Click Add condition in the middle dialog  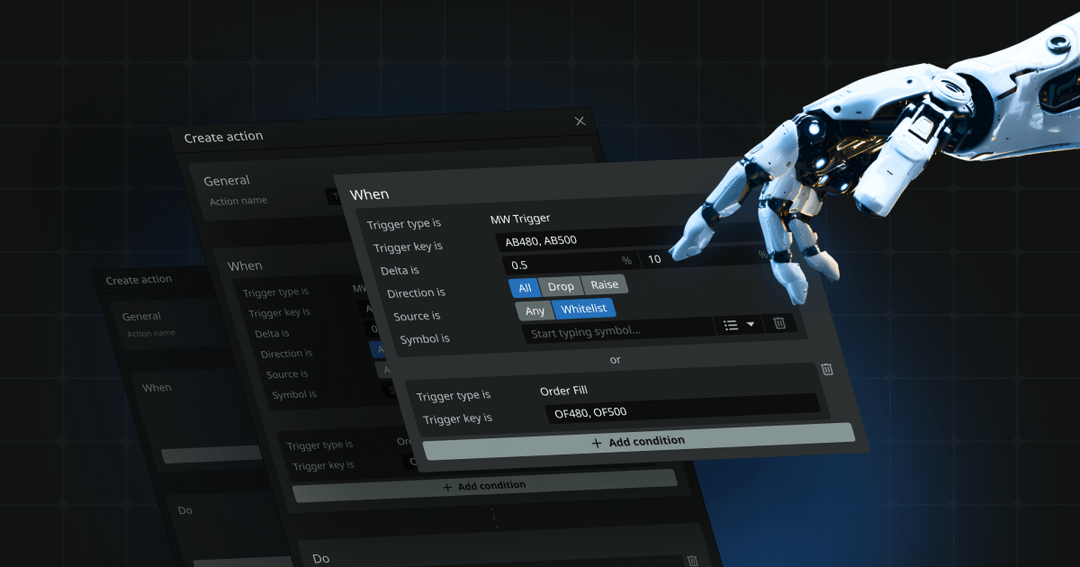(x=485, y=486)
